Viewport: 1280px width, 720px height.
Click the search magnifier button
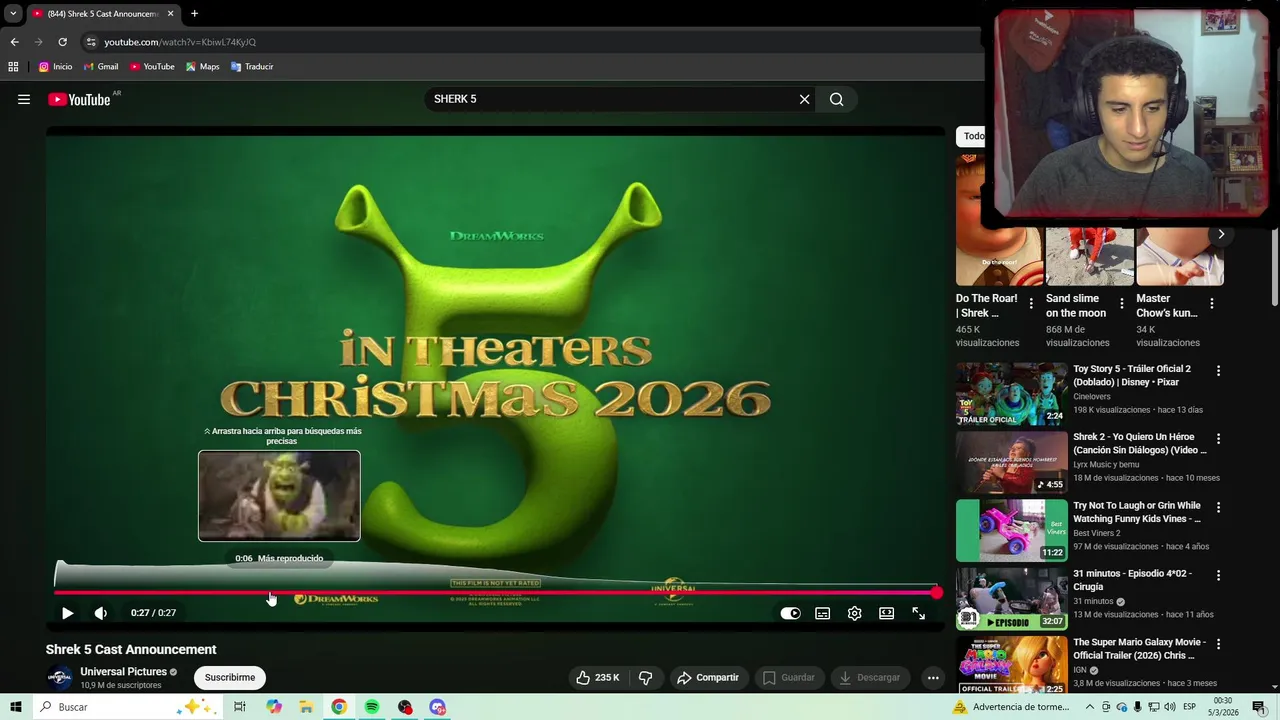click(x=837, y=99)
